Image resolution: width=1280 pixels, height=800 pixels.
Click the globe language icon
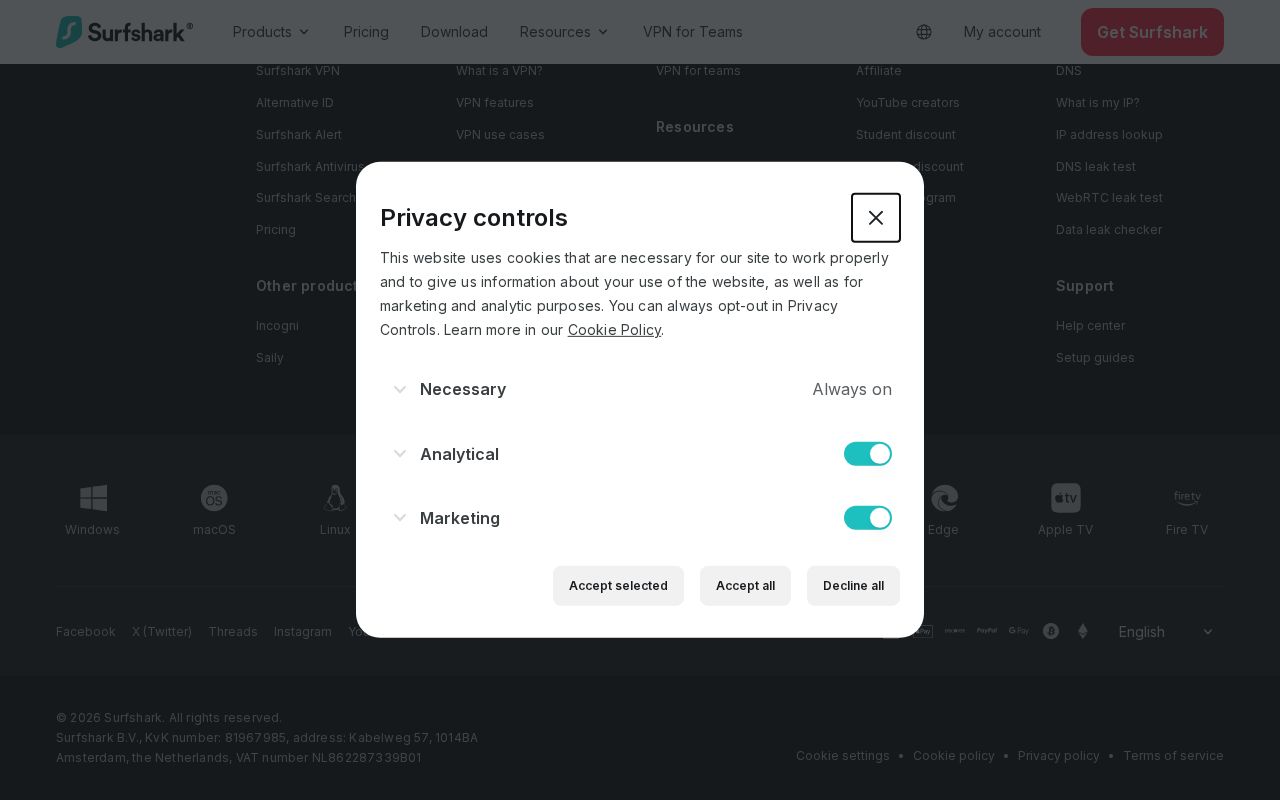(924, 32)
